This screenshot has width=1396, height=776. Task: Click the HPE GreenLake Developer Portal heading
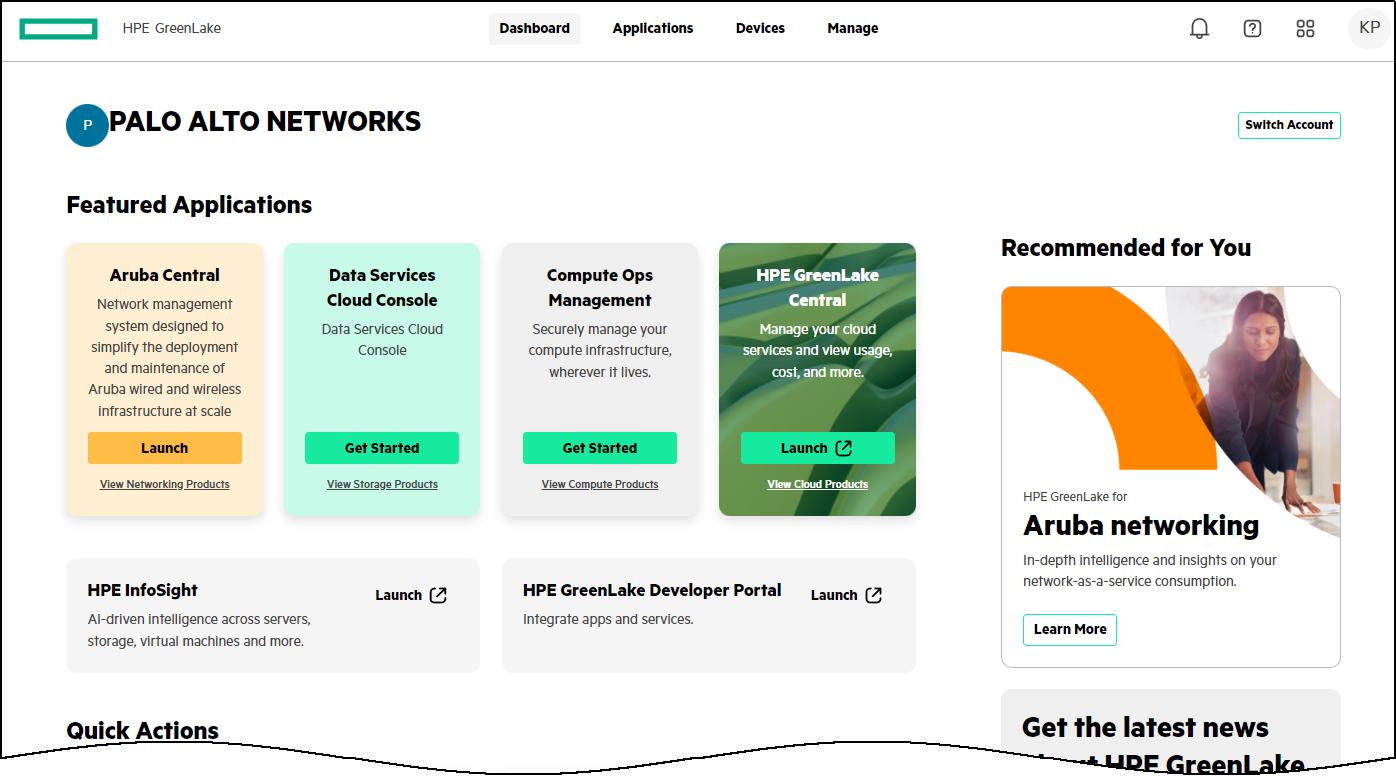[652, 590]
